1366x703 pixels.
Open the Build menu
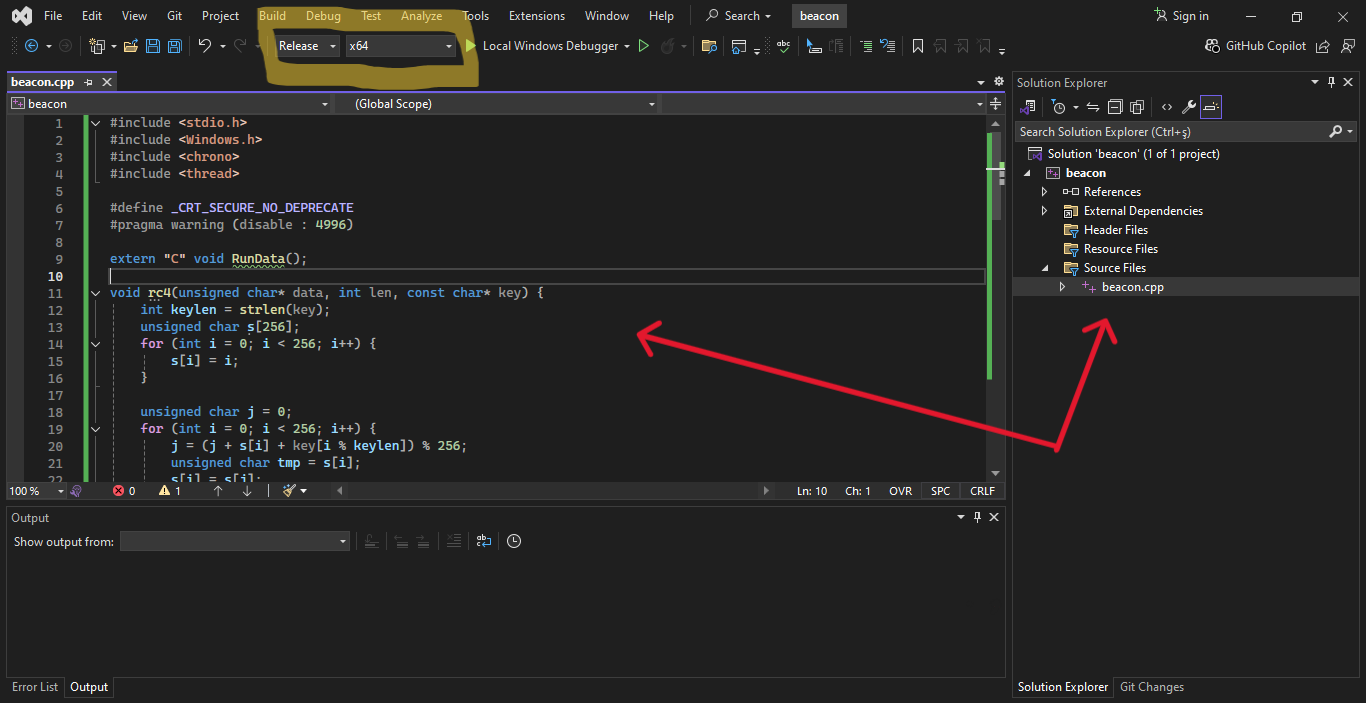point(272,16)
